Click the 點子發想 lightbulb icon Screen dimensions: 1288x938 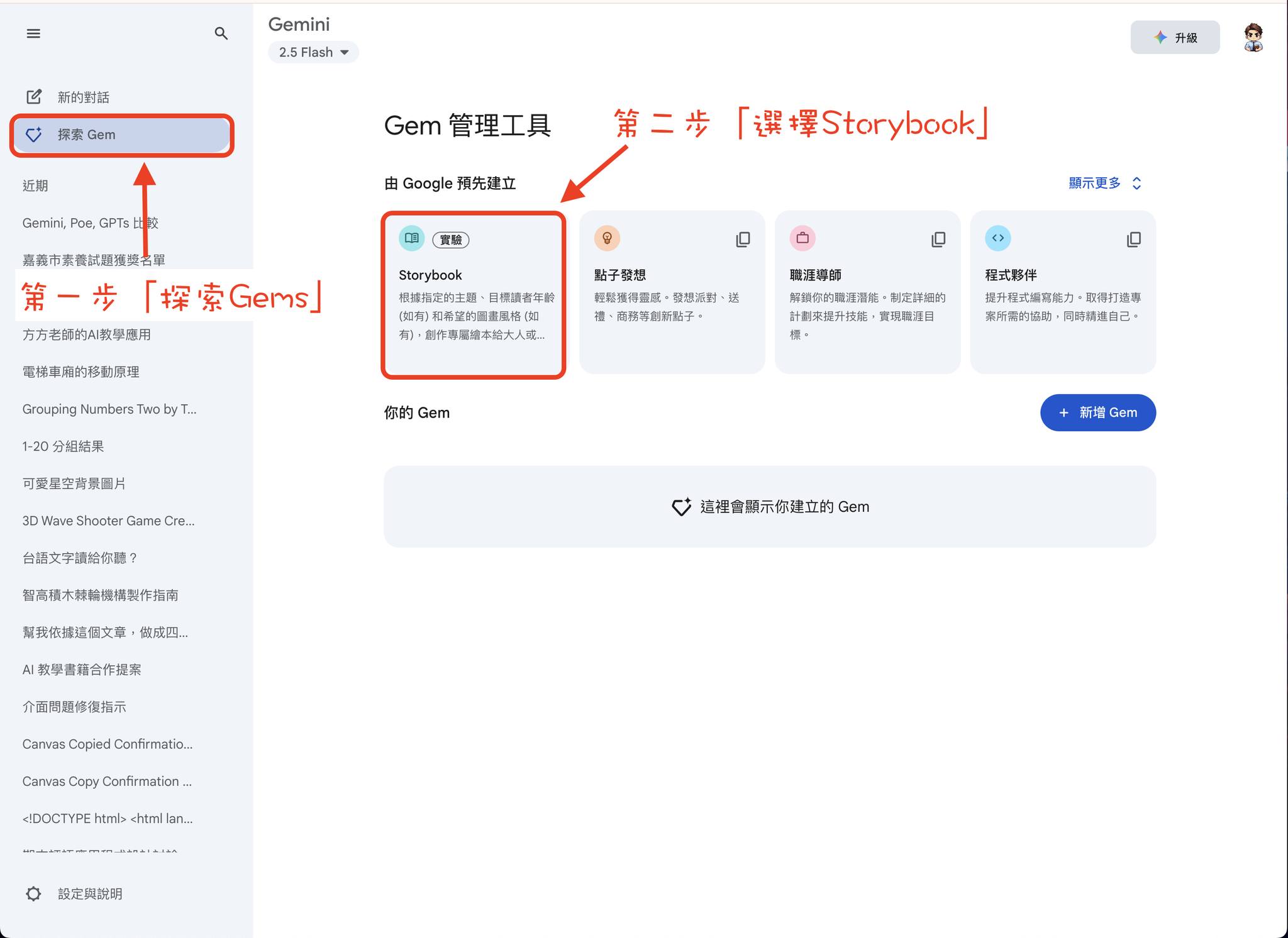(607, 238)
